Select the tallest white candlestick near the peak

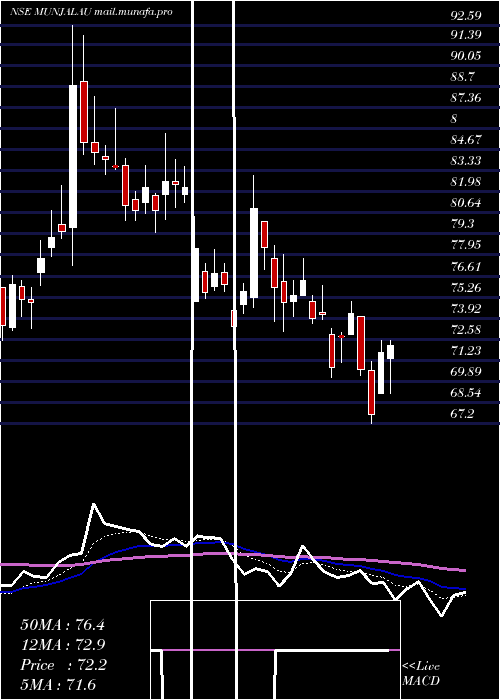pyautogui.click(x=73, y=156)
